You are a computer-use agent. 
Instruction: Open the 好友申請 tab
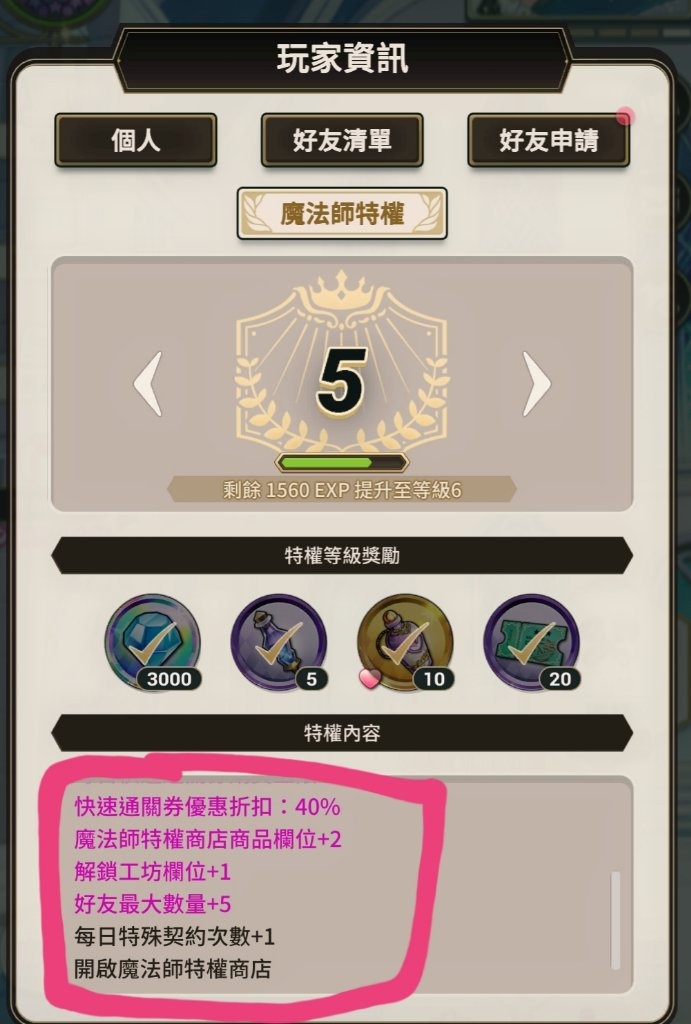[x=549, y=140]
